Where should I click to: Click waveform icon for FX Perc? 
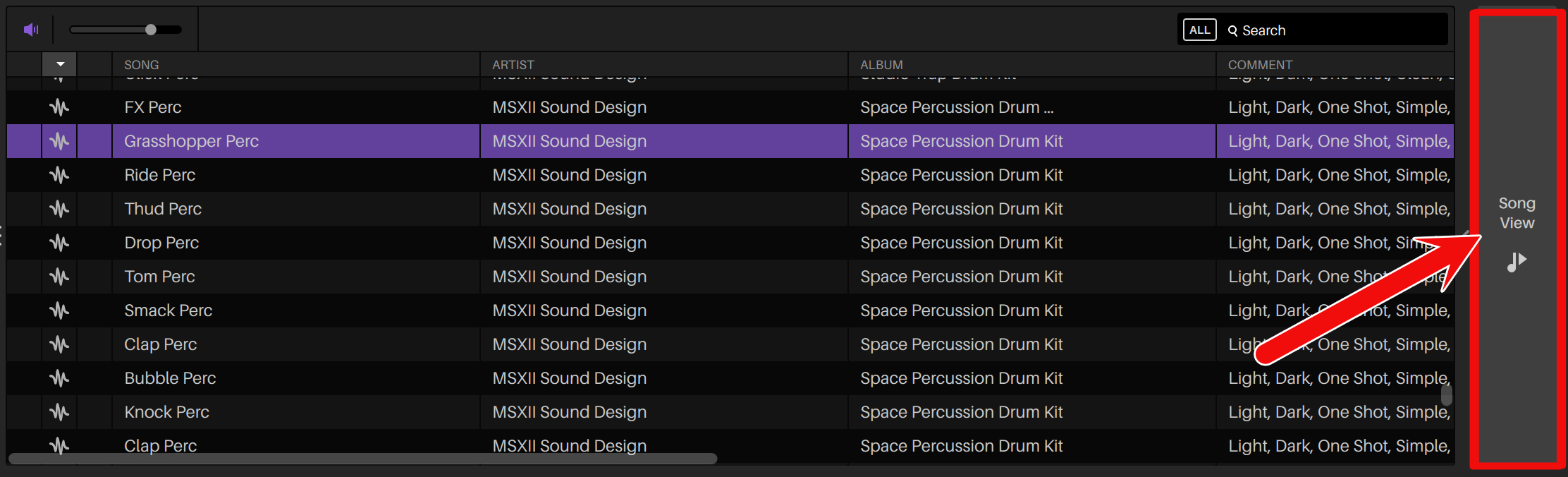point(60,107)
